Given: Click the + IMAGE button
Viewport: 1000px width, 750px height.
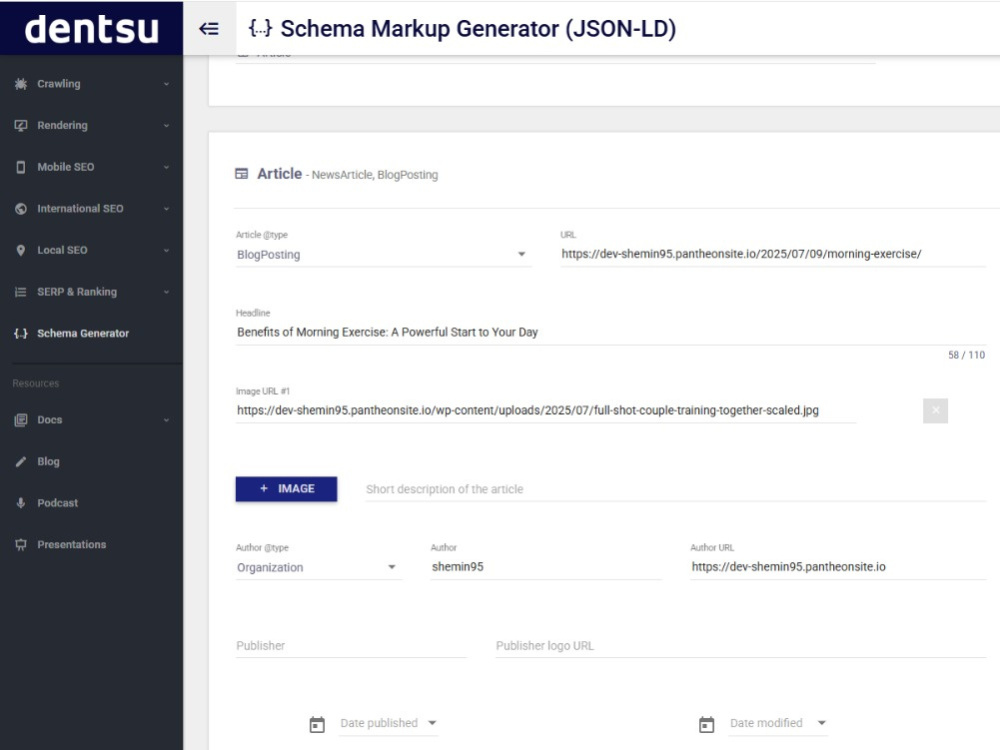Looking at the screenshot, I should [x=286, y=489].
